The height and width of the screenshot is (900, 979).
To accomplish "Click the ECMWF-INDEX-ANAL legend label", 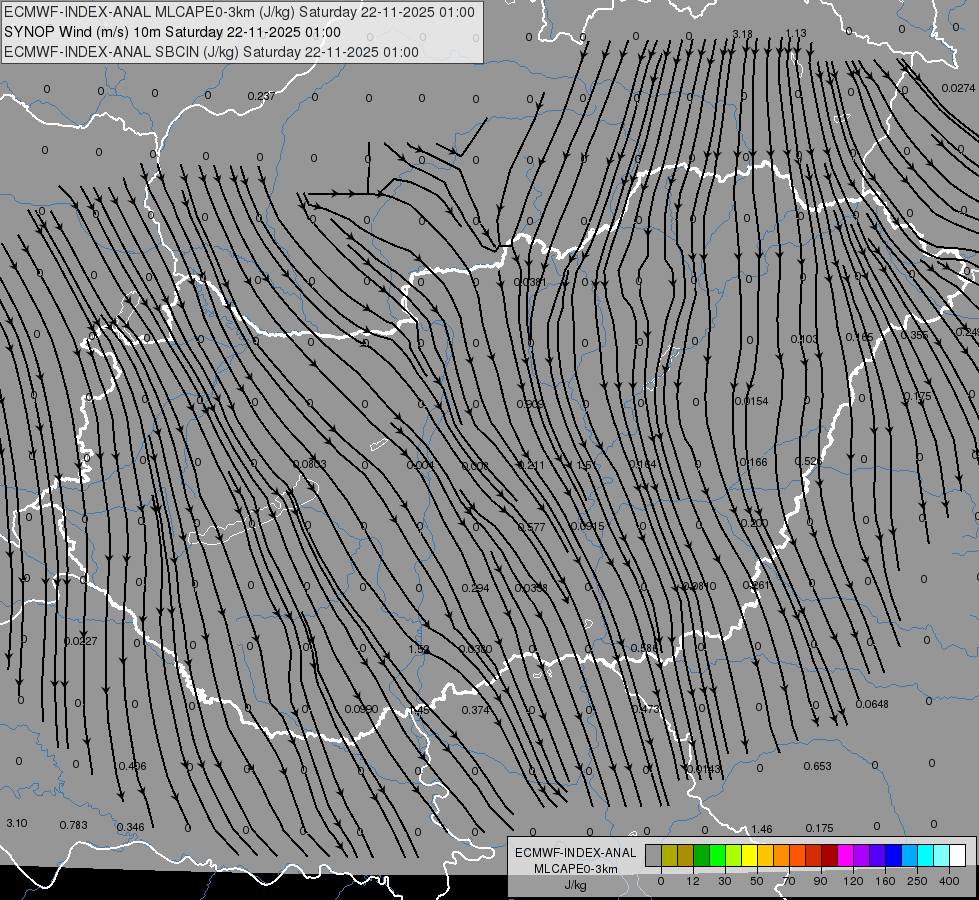I will (576, 853).
